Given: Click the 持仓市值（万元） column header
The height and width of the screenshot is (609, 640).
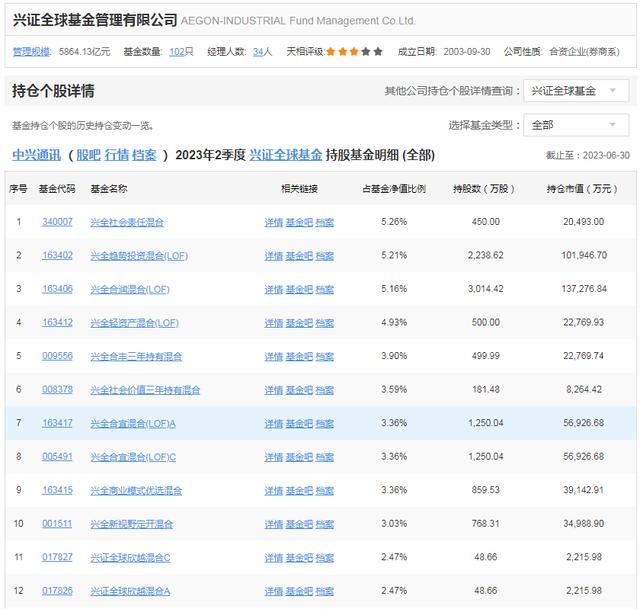Looking at the screenshot, I should (582, 189).
